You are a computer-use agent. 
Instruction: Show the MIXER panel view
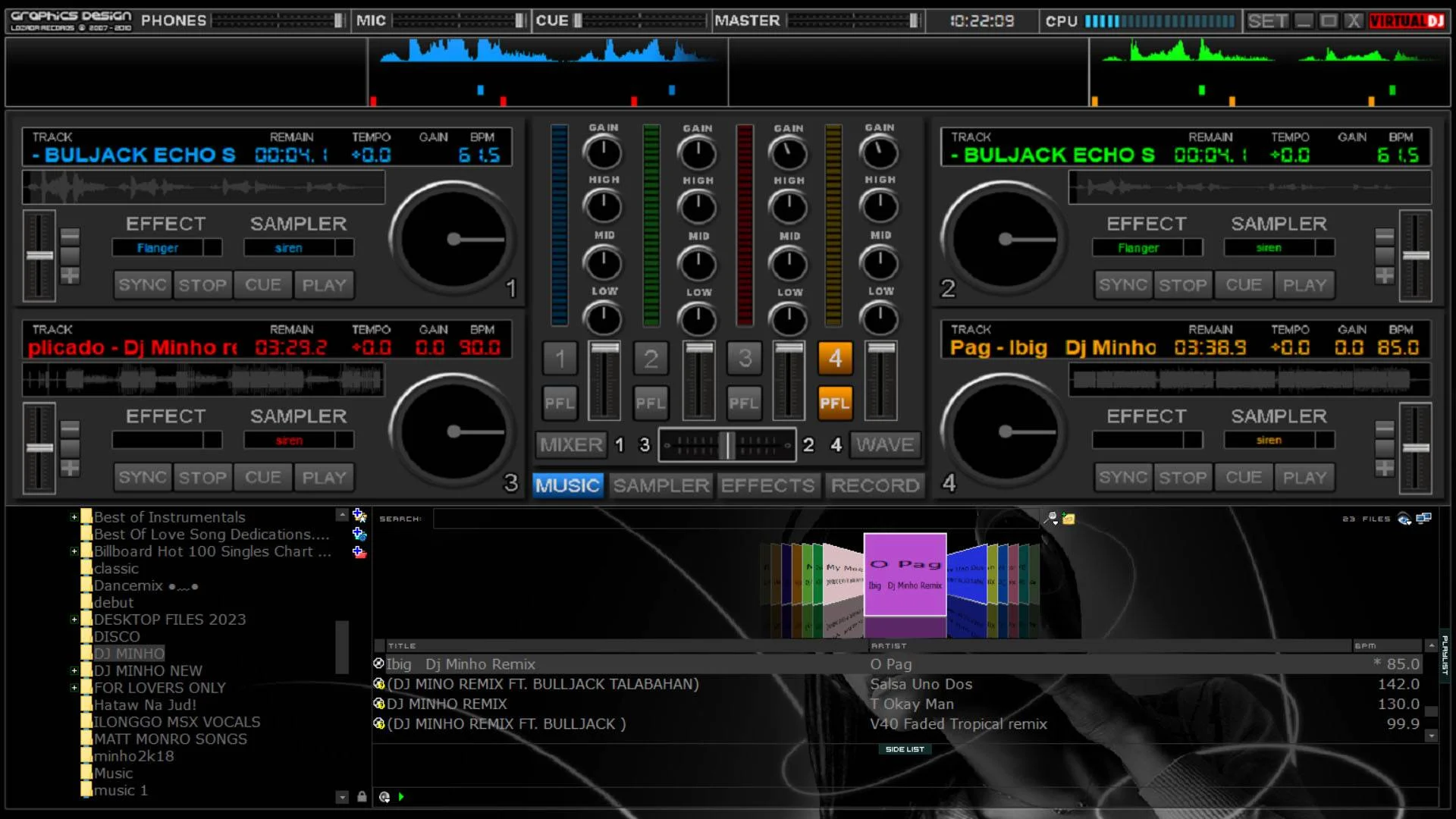(x=571, y=444)
